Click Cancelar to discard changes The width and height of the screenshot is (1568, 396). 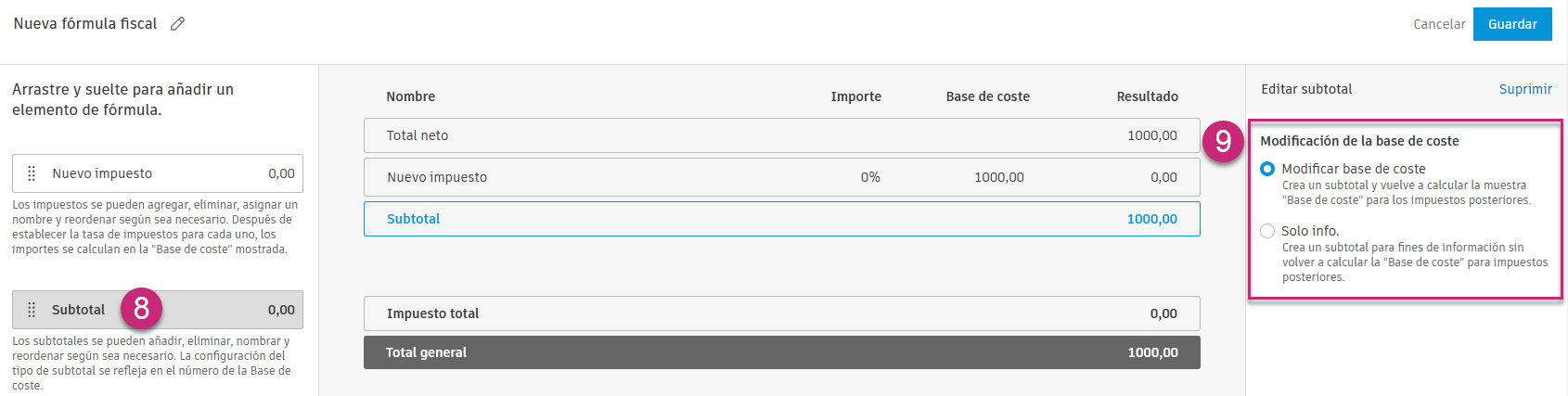(1438, 24)
